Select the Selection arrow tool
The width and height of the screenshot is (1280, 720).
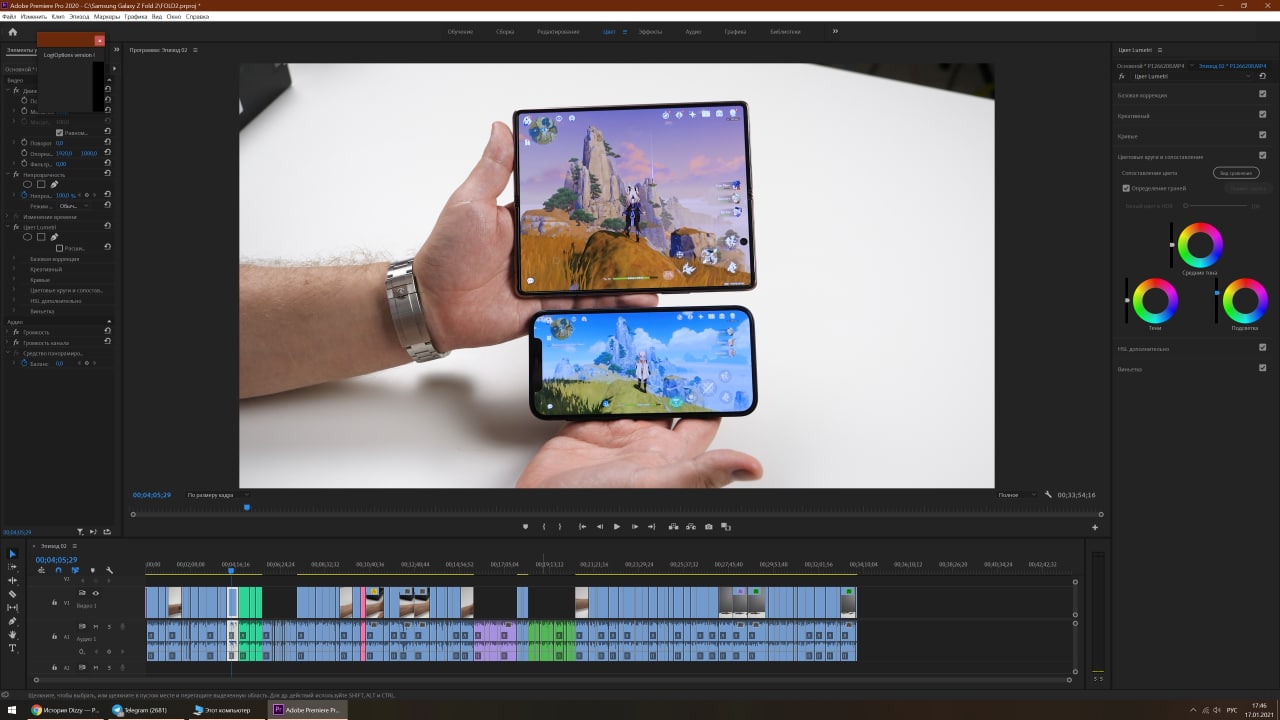[x=13, y=553]
